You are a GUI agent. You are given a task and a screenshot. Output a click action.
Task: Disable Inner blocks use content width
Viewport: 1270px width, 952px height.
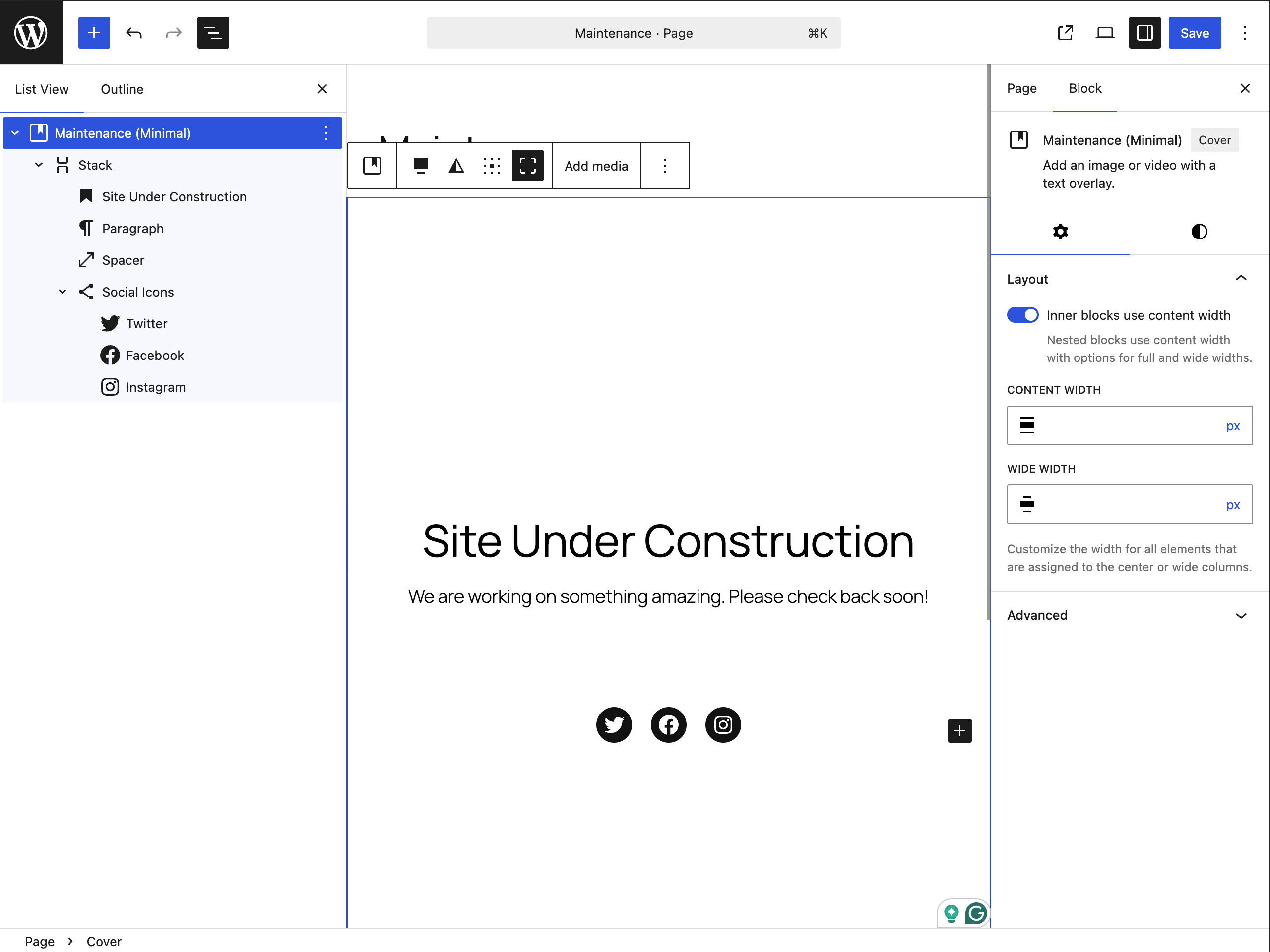tap(1022, 314)
